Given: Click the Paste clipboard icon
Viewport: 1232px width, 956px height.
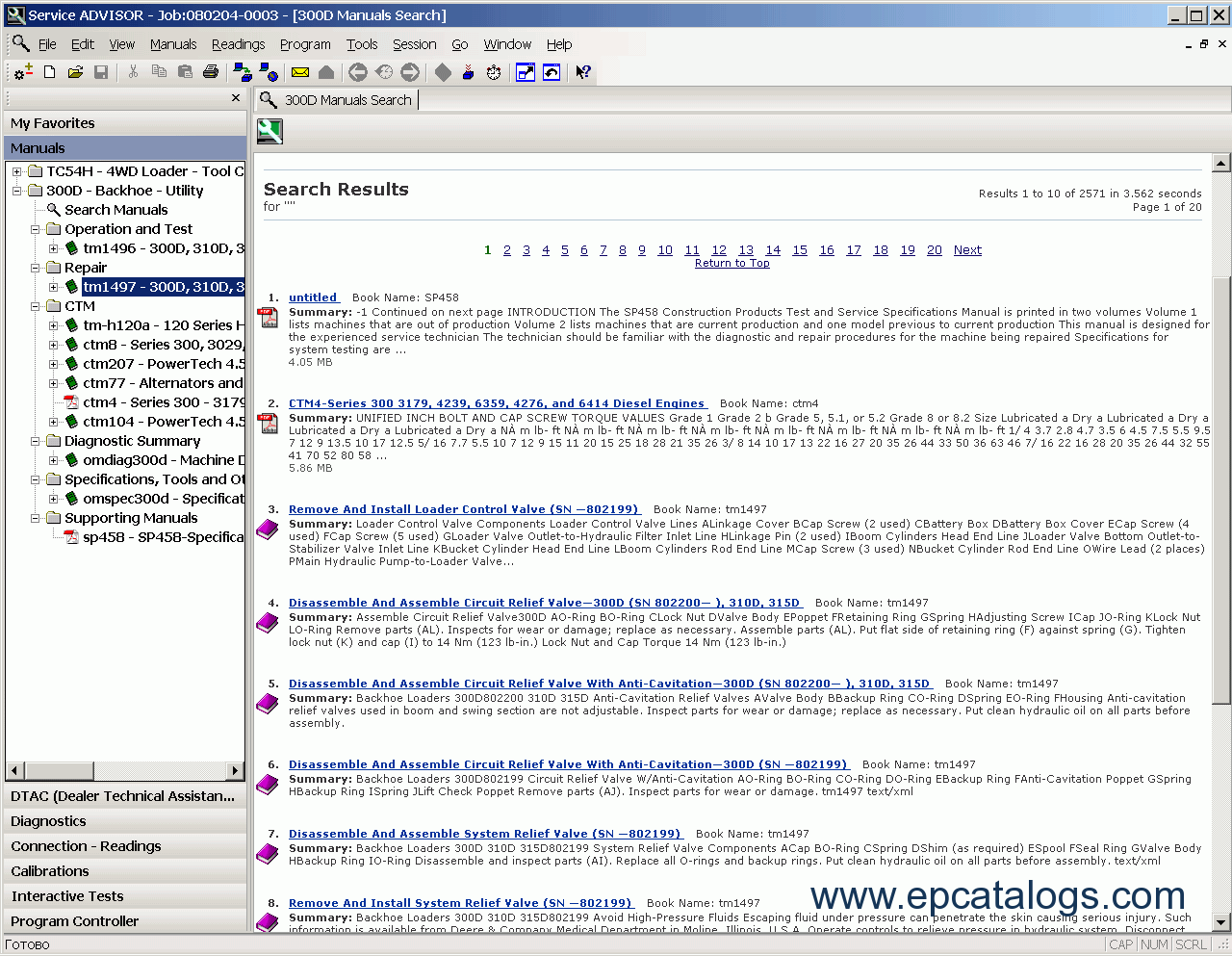Looking at the screenshot, I should 185,72.
